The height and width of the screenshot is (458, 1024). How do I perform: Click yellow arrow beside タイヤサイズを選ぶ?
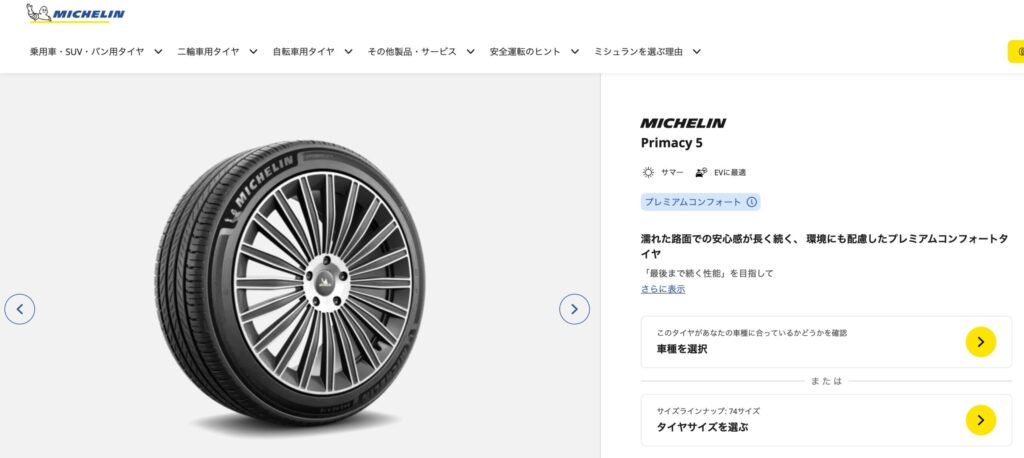[x=980, y=420]
